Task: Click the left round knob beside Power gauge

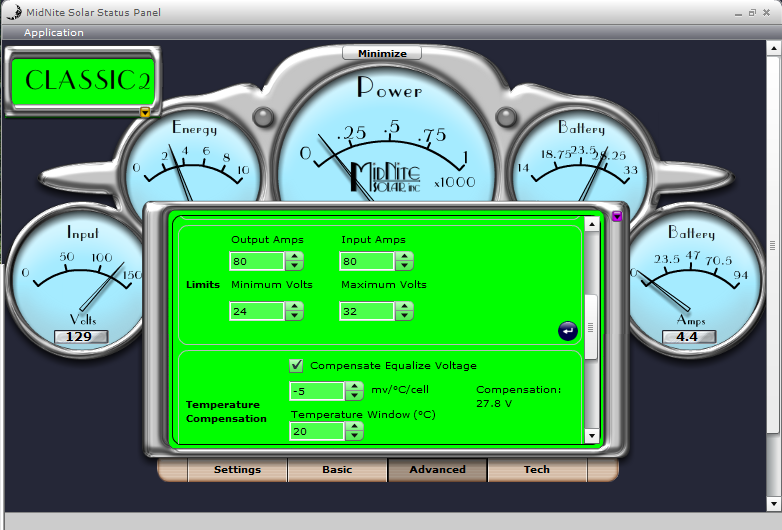Action: point(263,117)
